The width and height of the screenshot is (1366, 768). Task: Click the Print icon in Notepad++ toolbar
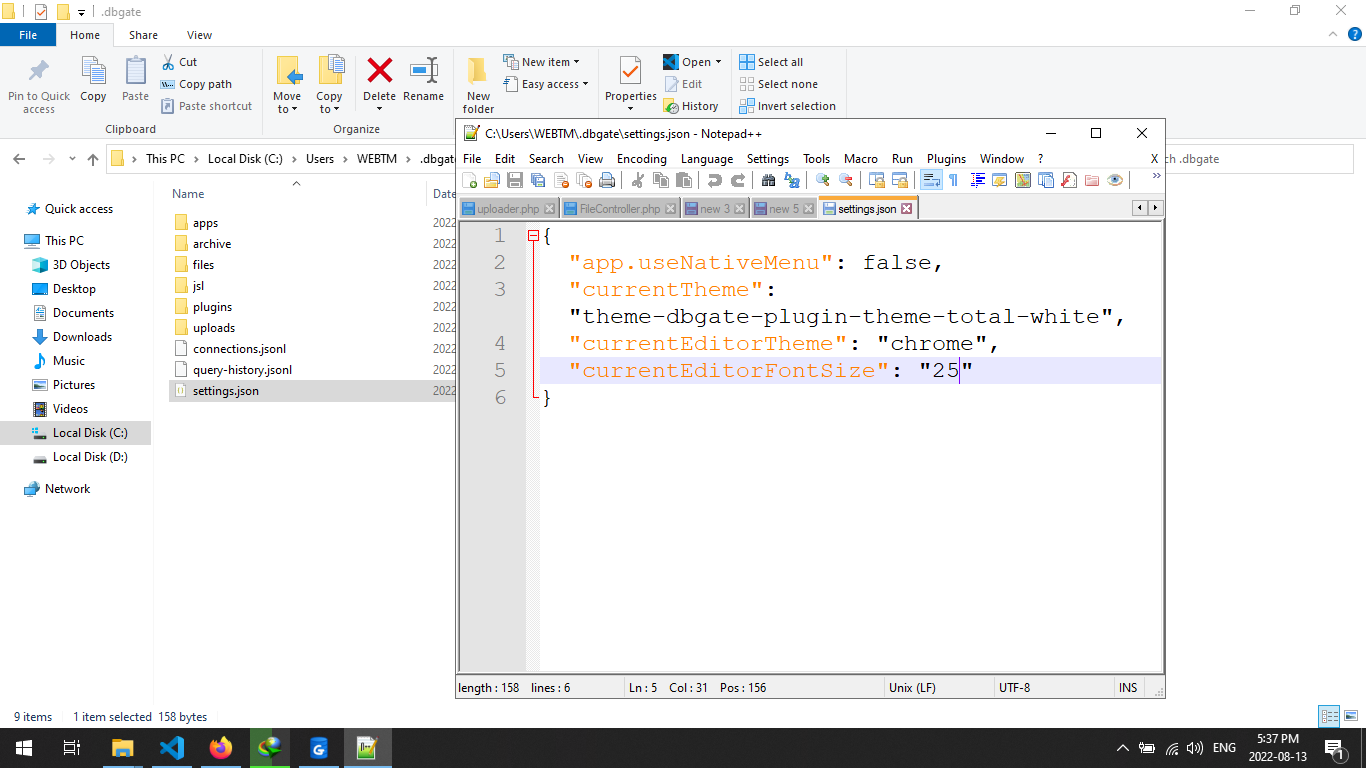click(x=607, y=180)
